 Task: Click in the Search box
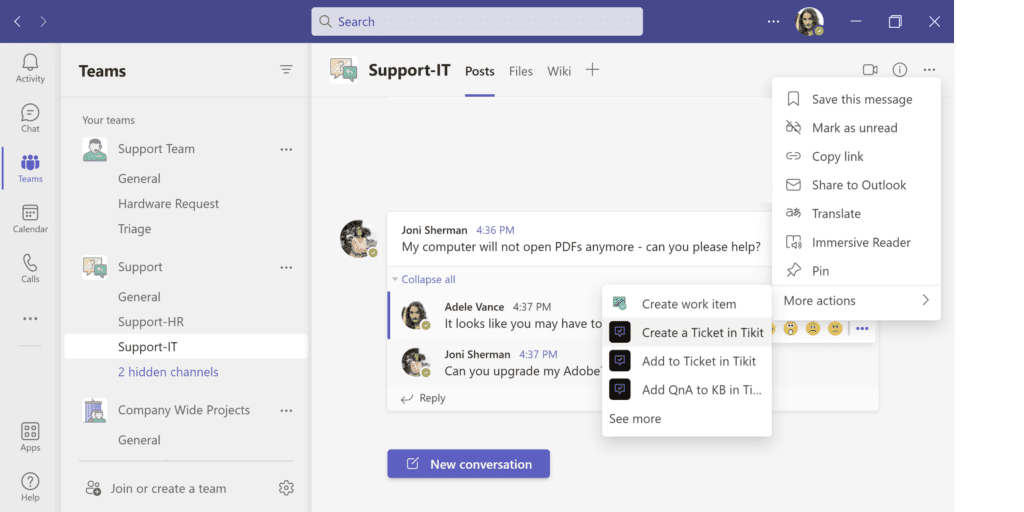coord(477,22)
